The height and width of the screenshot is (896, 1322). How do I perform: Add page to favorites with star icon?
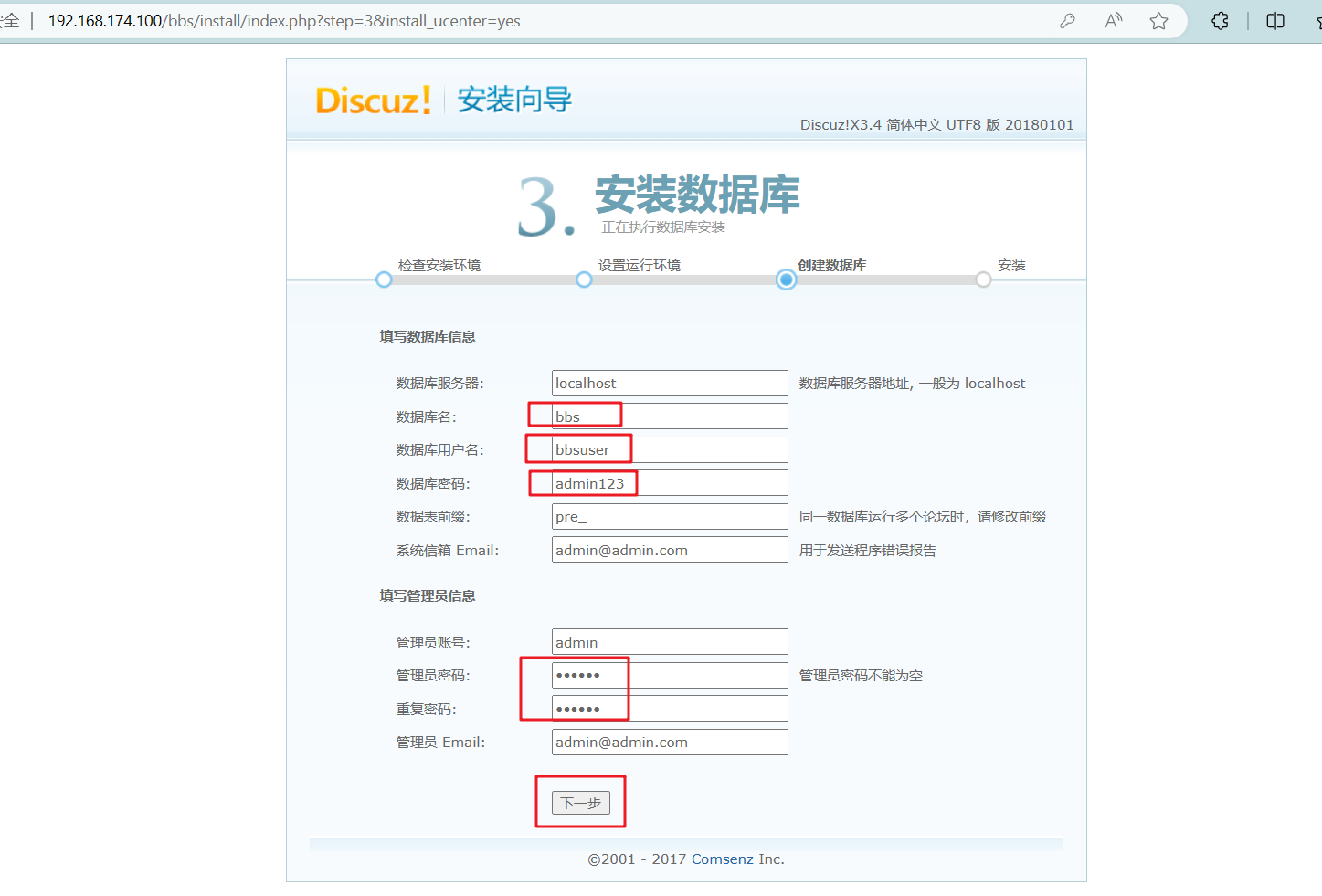[1158, 21]
